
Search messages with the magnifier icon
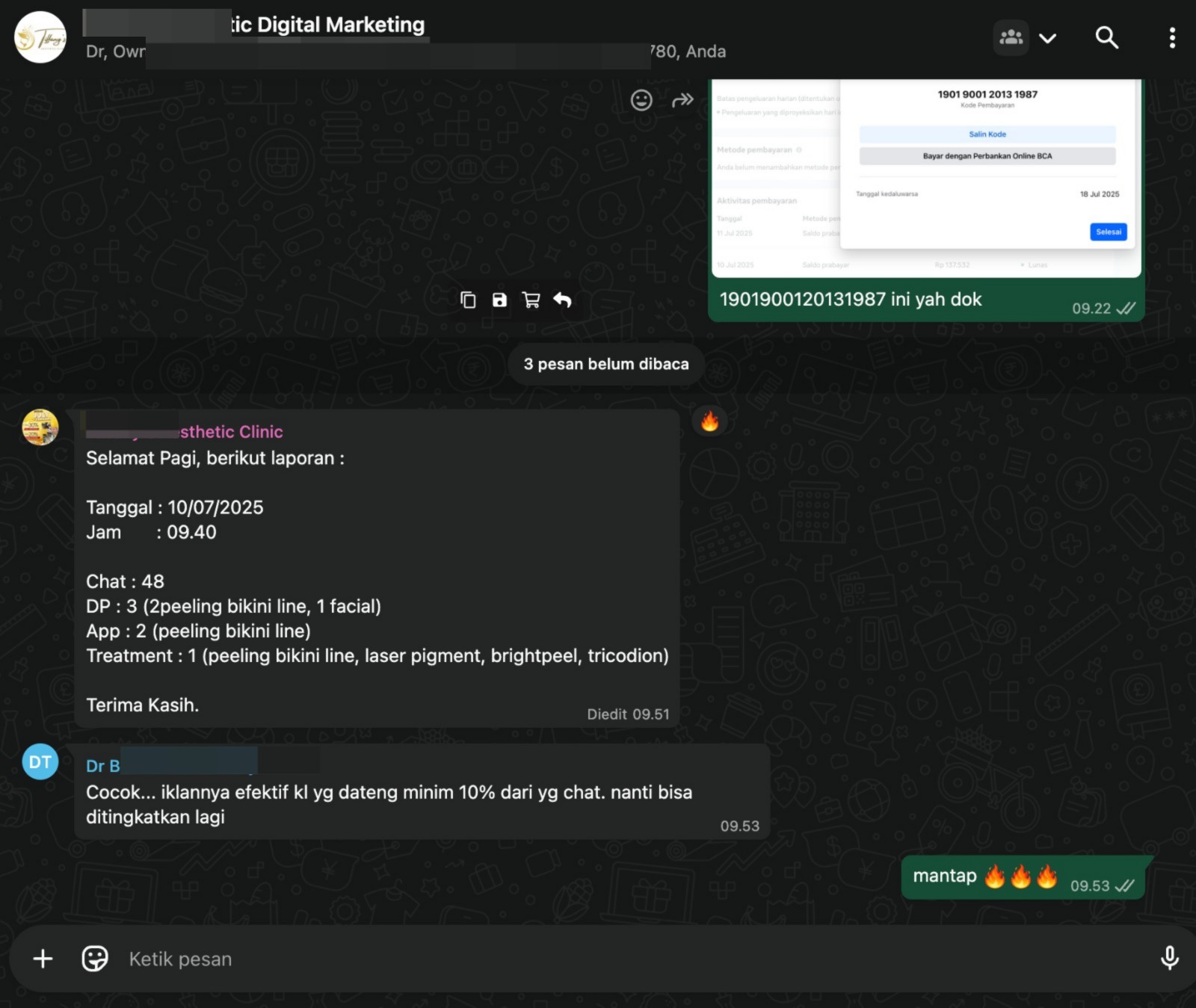click(x=1106, y=37)
